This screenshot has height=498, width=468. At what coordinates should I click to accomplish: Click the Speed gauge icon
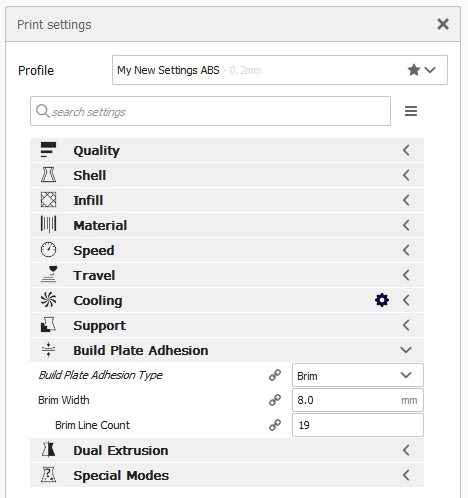tap(48, 250)
